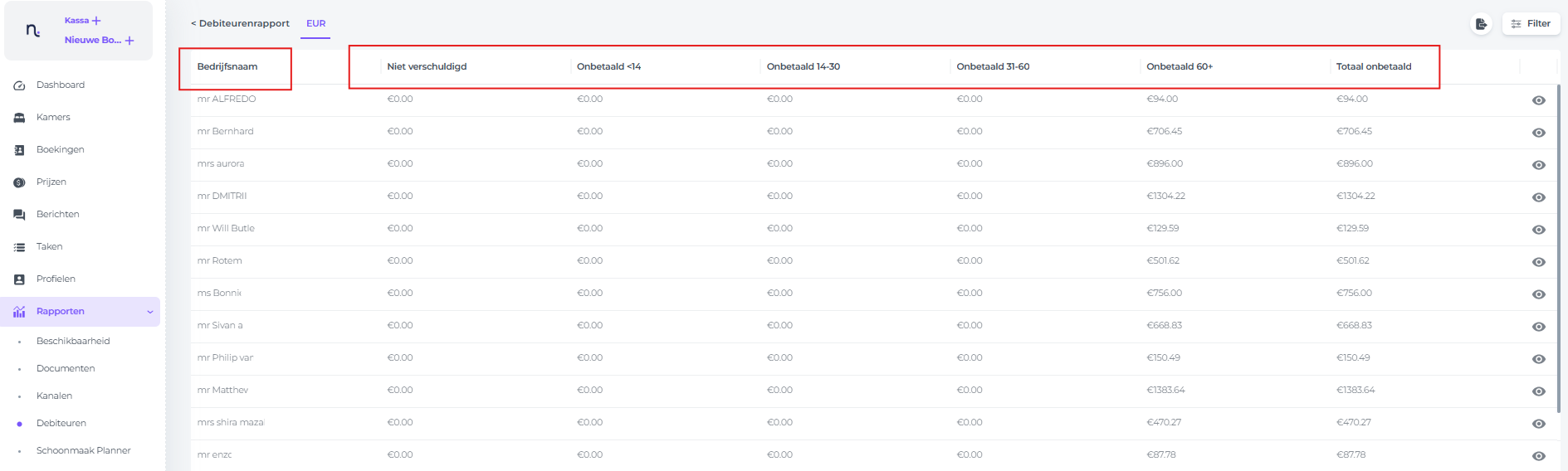The image size is (1568, 471).
Task: Click the Profielen person icon
Action: click(19, 279)
